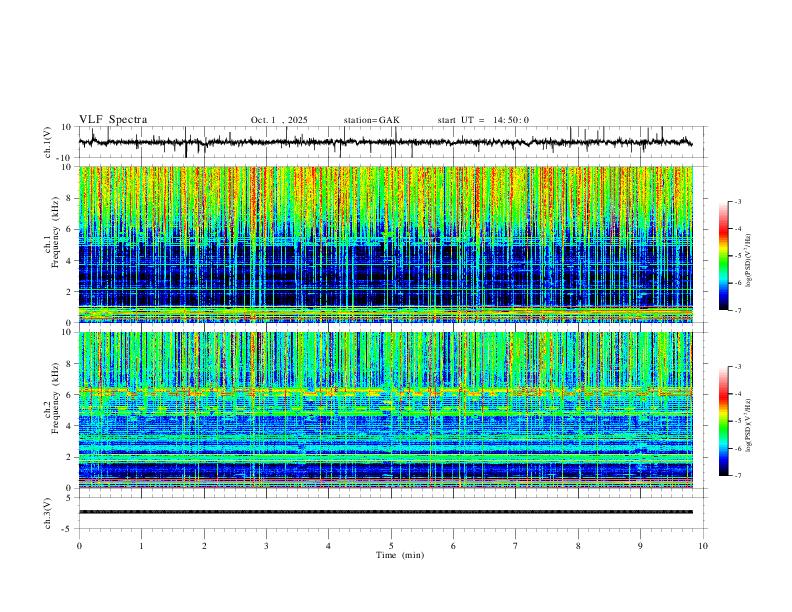Click time axis tick label '4'
Screen dimensions: 792x612
click(328, 546)
